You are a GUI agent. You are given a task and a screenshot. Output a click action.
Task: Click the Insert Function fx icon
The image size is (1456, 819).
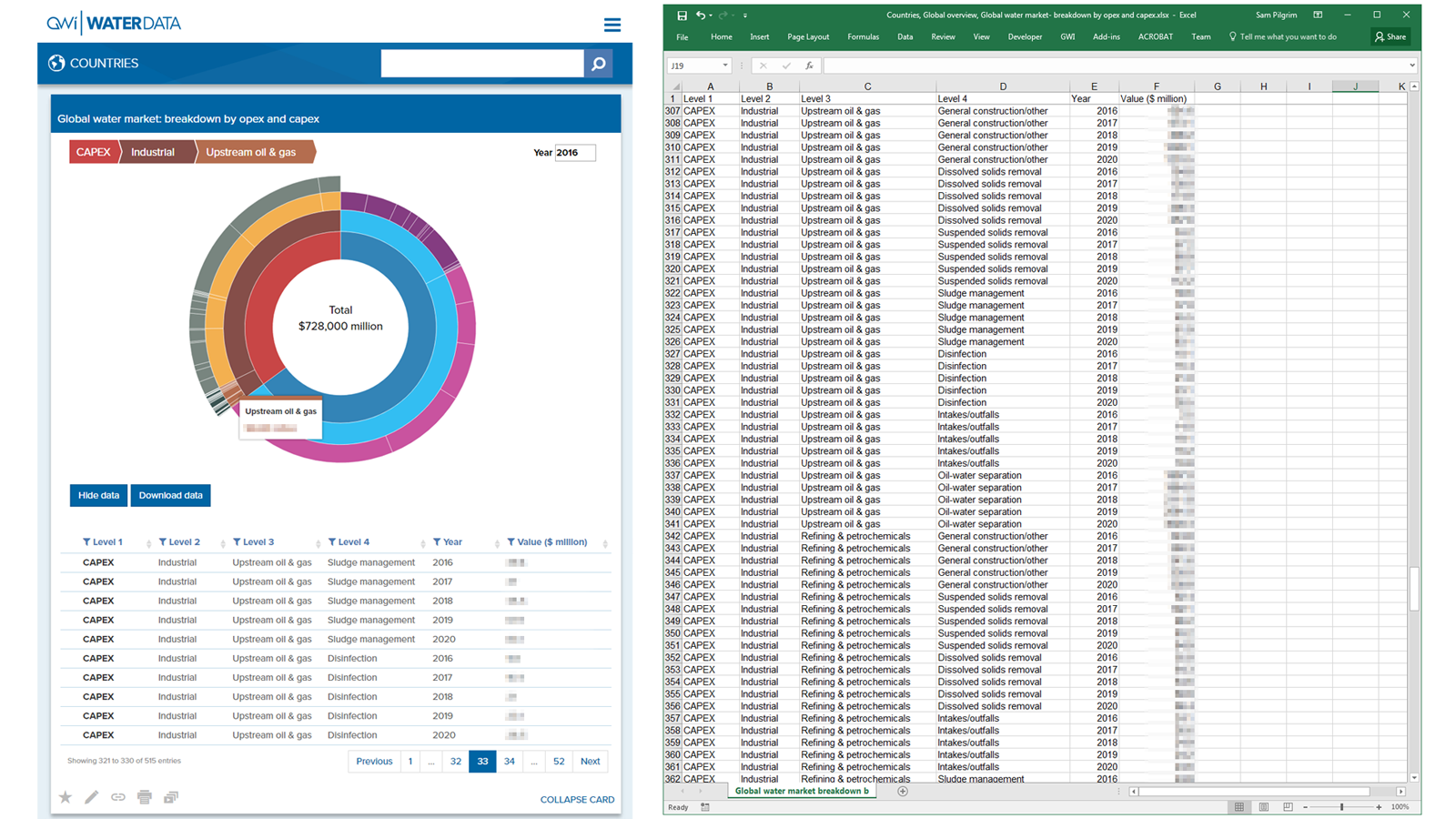pos(809,66)
